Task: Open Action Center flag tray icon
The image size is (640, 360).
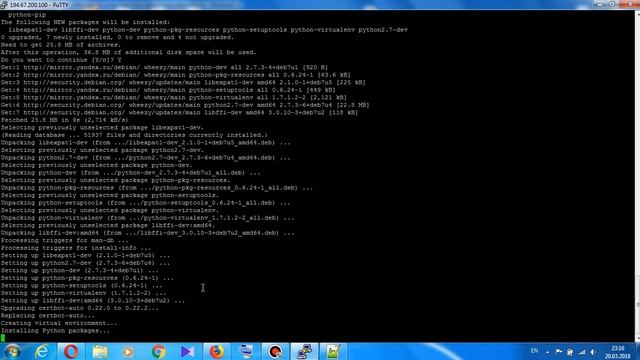Action: point(559,351)
